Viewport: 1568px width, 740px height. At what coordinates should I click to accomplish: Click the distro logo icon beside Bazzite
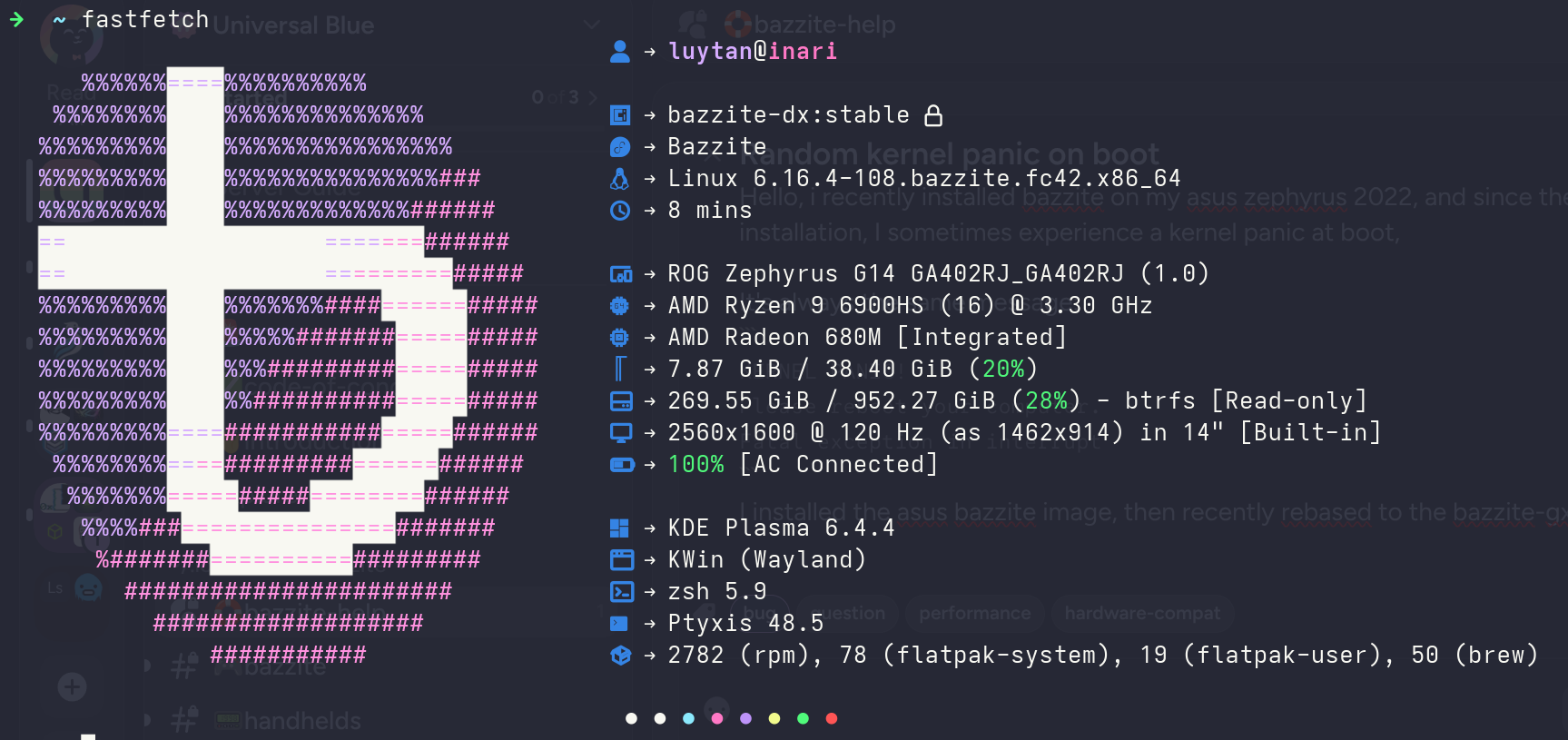[620, 147]
